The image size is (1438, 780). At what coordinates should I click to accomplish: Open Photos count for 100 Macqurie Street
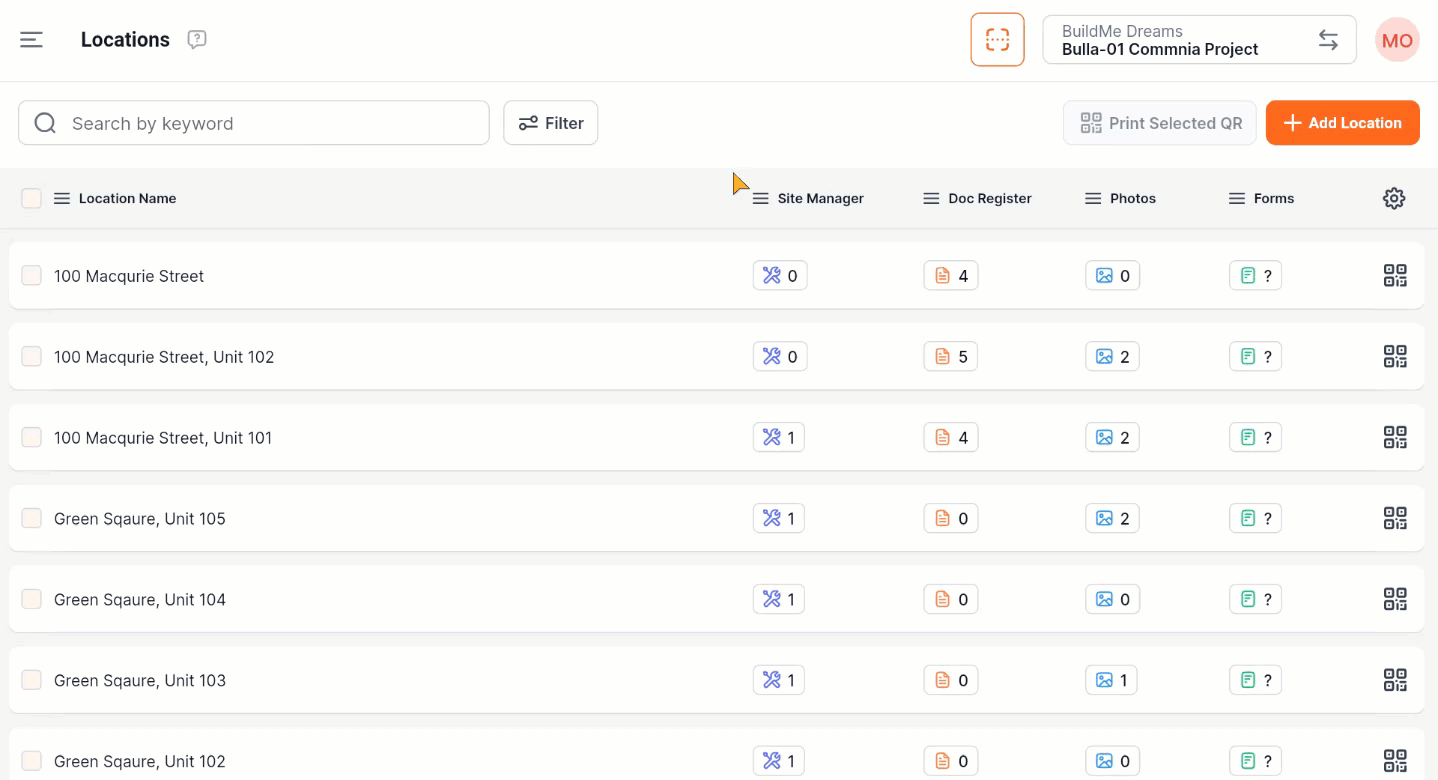[1112, 275]
